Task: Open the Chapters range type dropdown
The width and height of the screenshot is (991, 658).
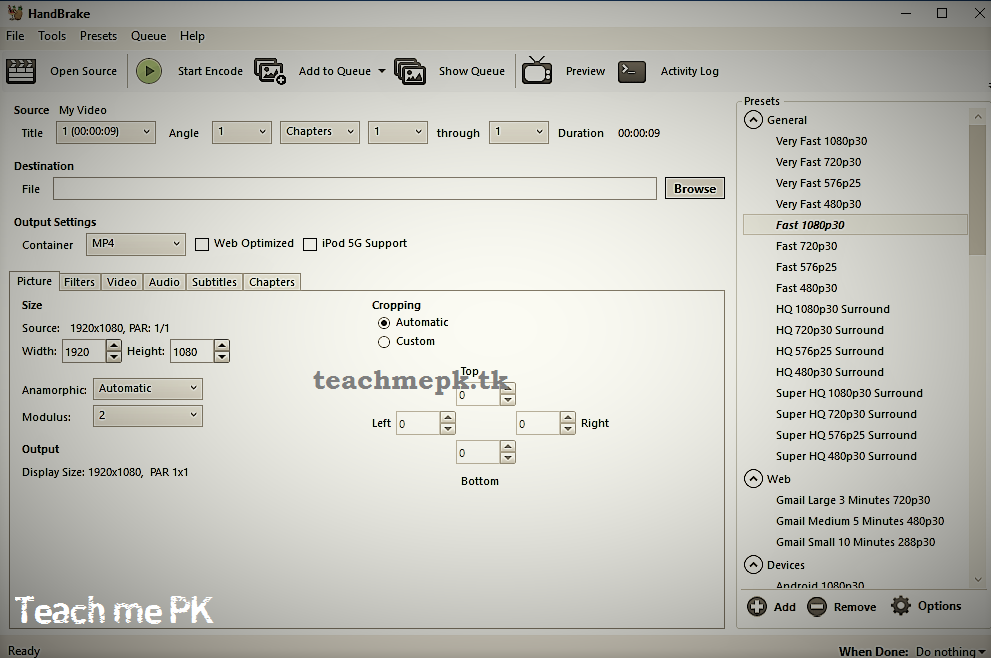Action: (x=320, y=132)
